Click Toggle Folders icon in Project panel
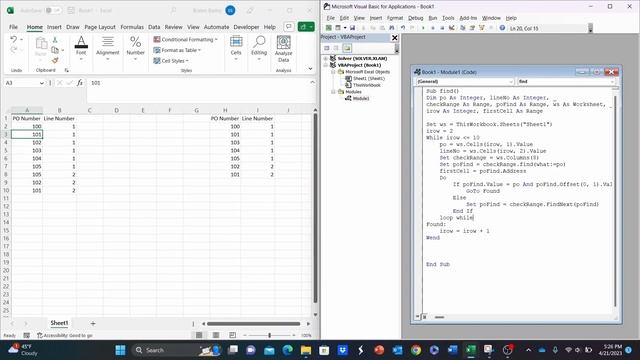The height and width of the screenshot is (360, 640). coord(347,48)
